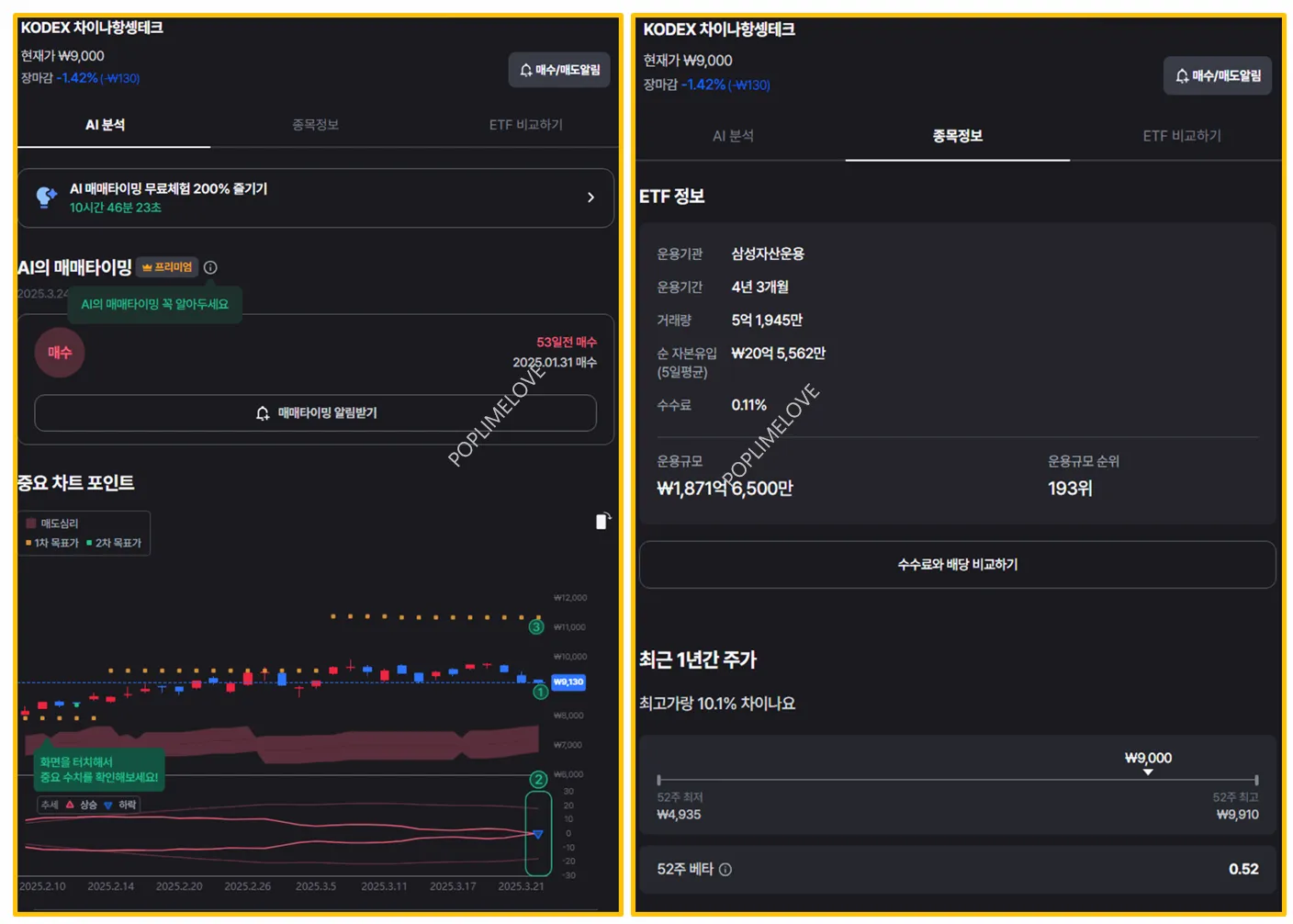Click the blue ₩9,130 price tag on chart

(568, 682)
